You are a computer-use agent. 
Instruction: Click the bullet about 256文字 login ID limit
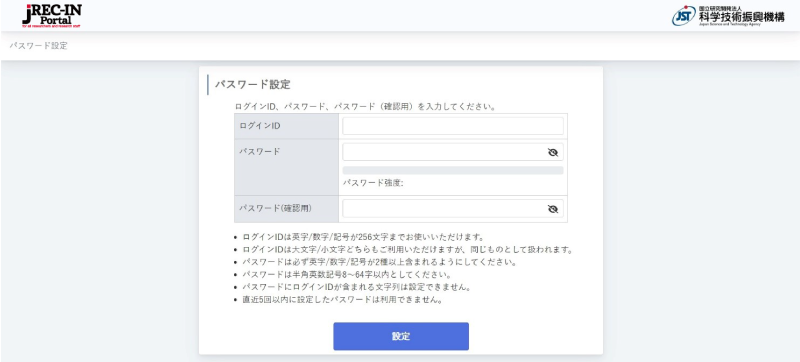[363, 237]
